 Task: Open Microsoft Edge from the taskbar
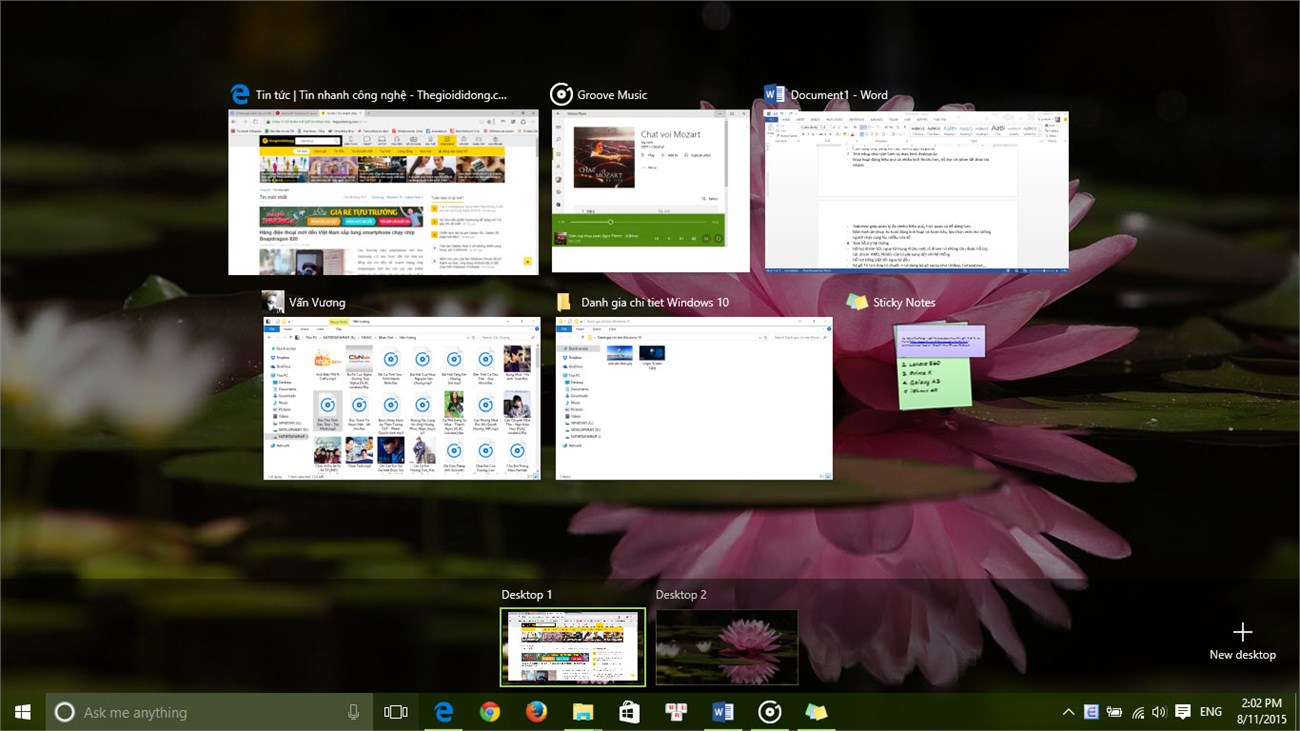pos(444,712)
